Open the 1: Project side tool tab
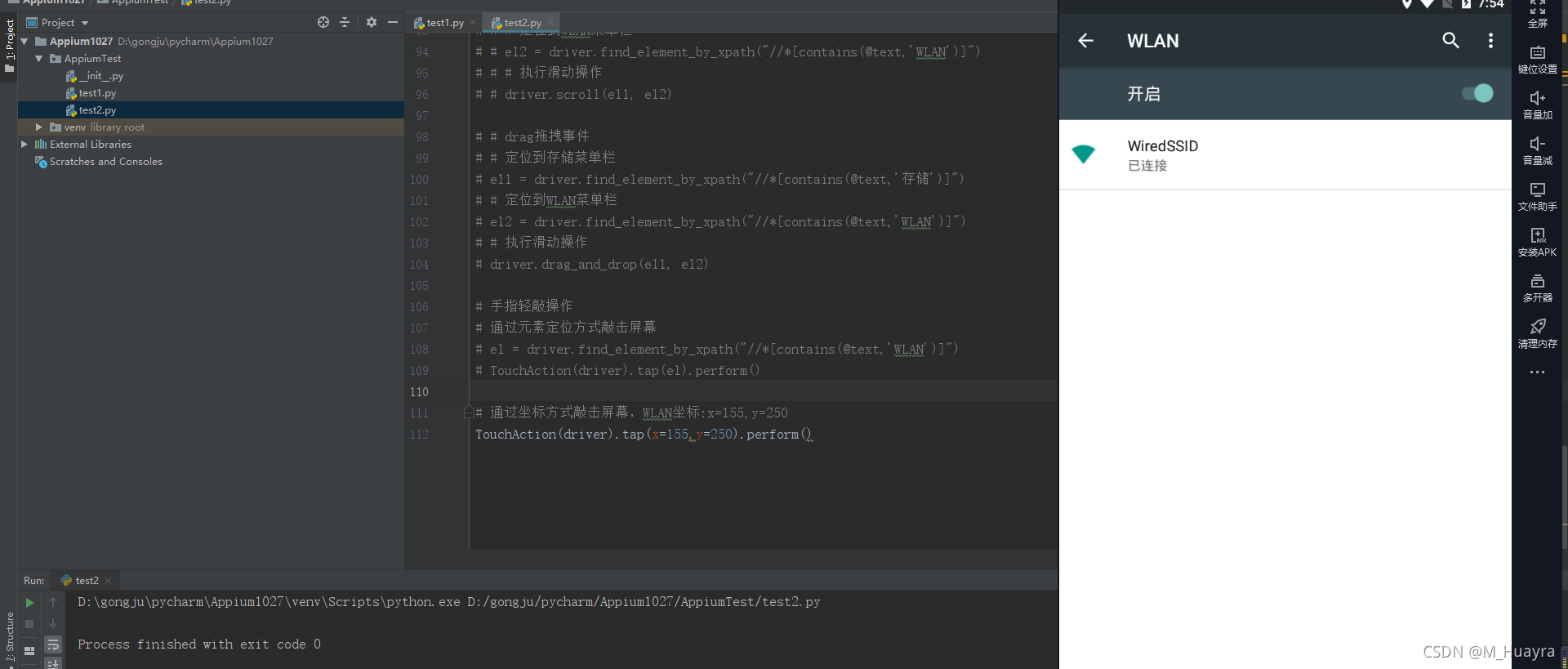The height and width of the screenshot is (669, 1568). click(9, 45)
